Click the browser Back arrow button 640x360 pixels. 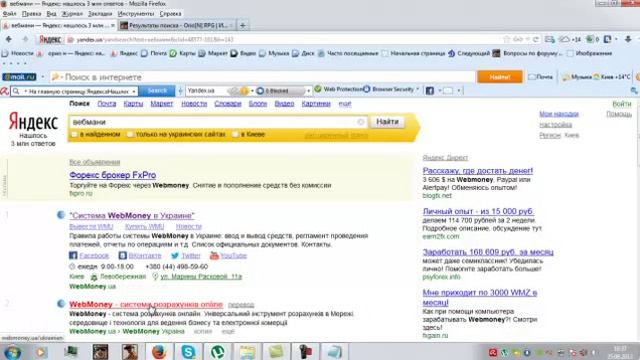(x=9, y=40)
